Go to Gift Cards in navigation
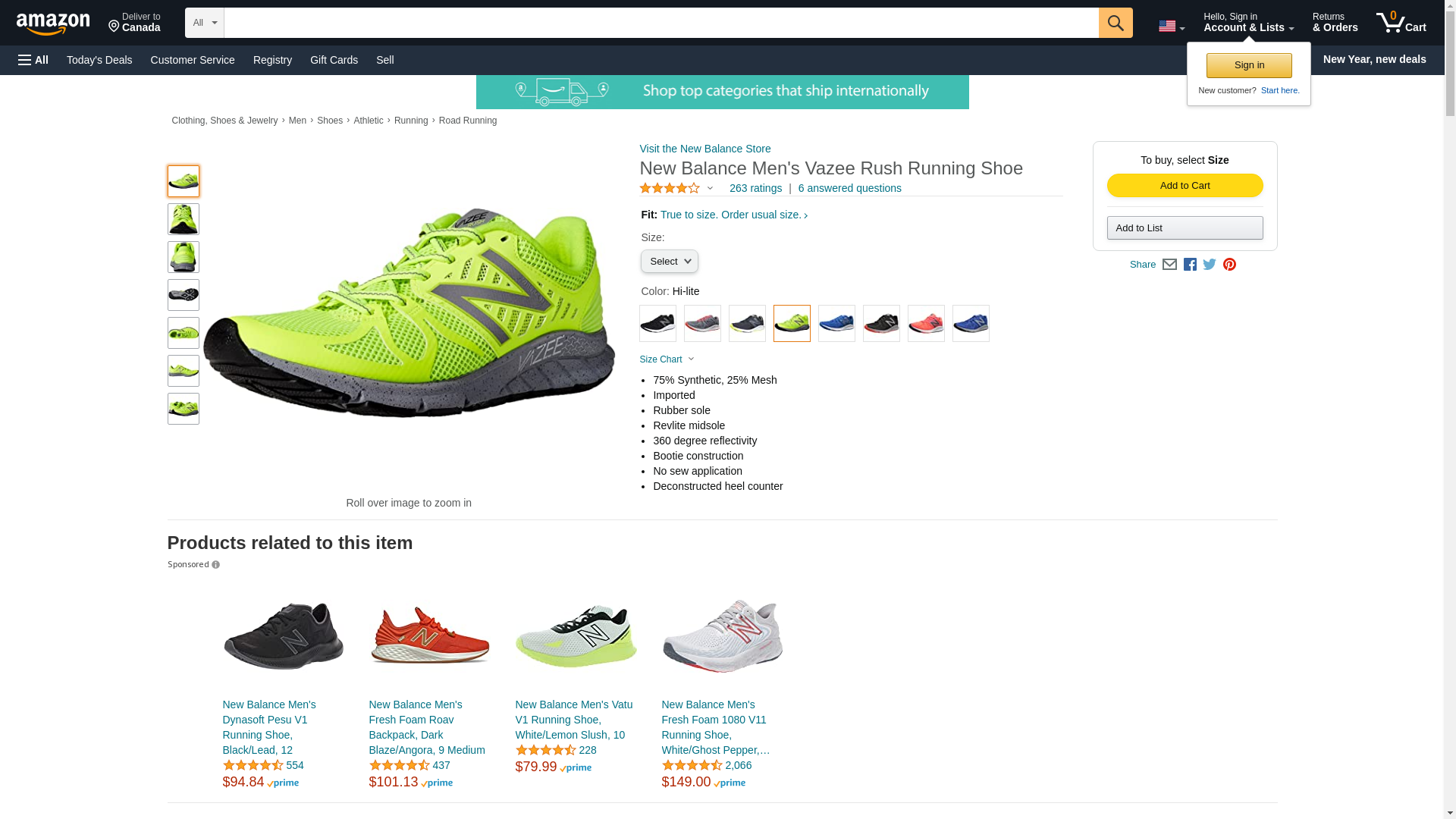Viewport: 1456px width, 819px height. [x=334, y=60]
